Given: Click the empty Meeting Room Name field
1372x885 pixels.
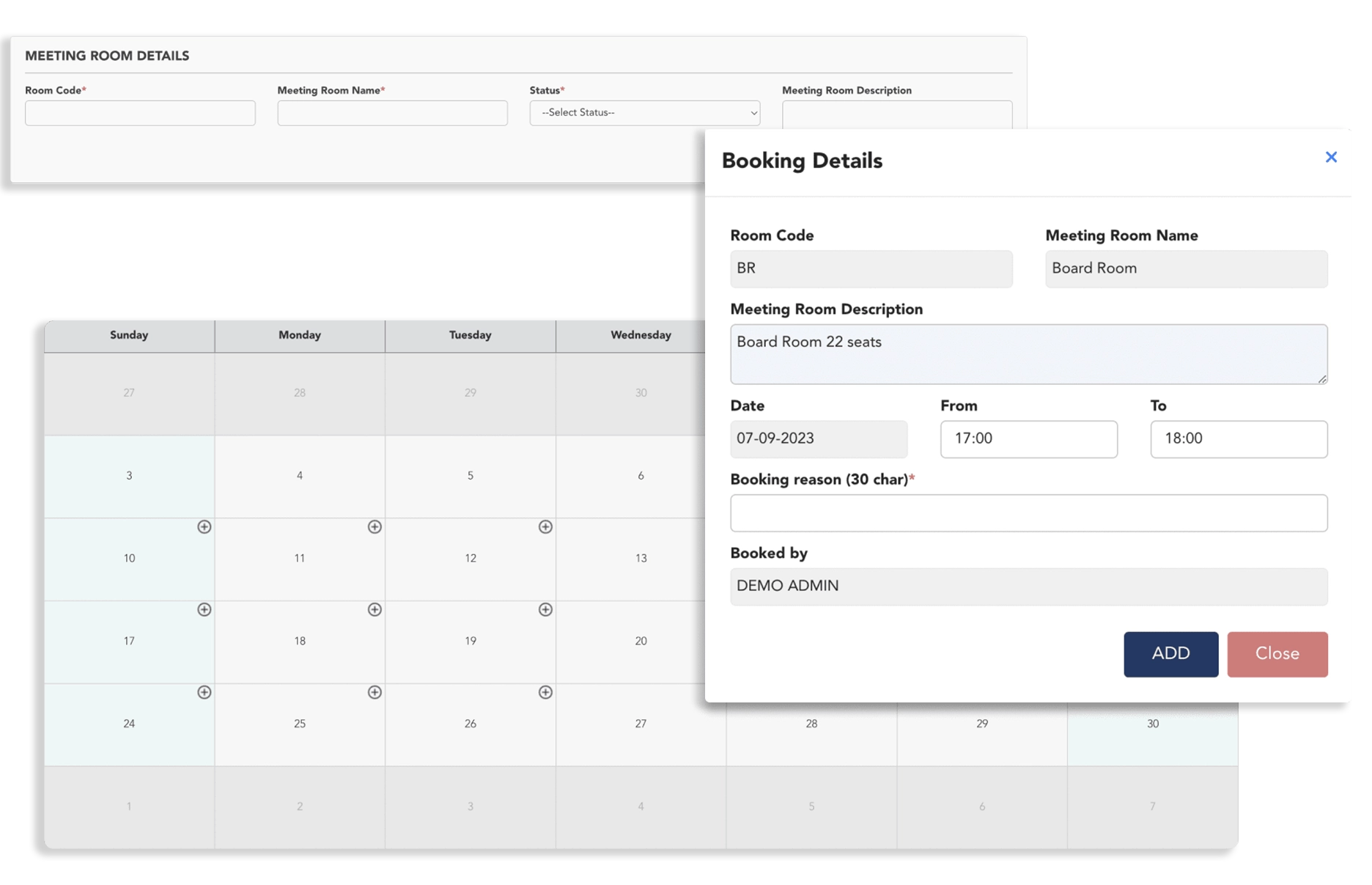Looking at the screenshot, I should [392, 113].
